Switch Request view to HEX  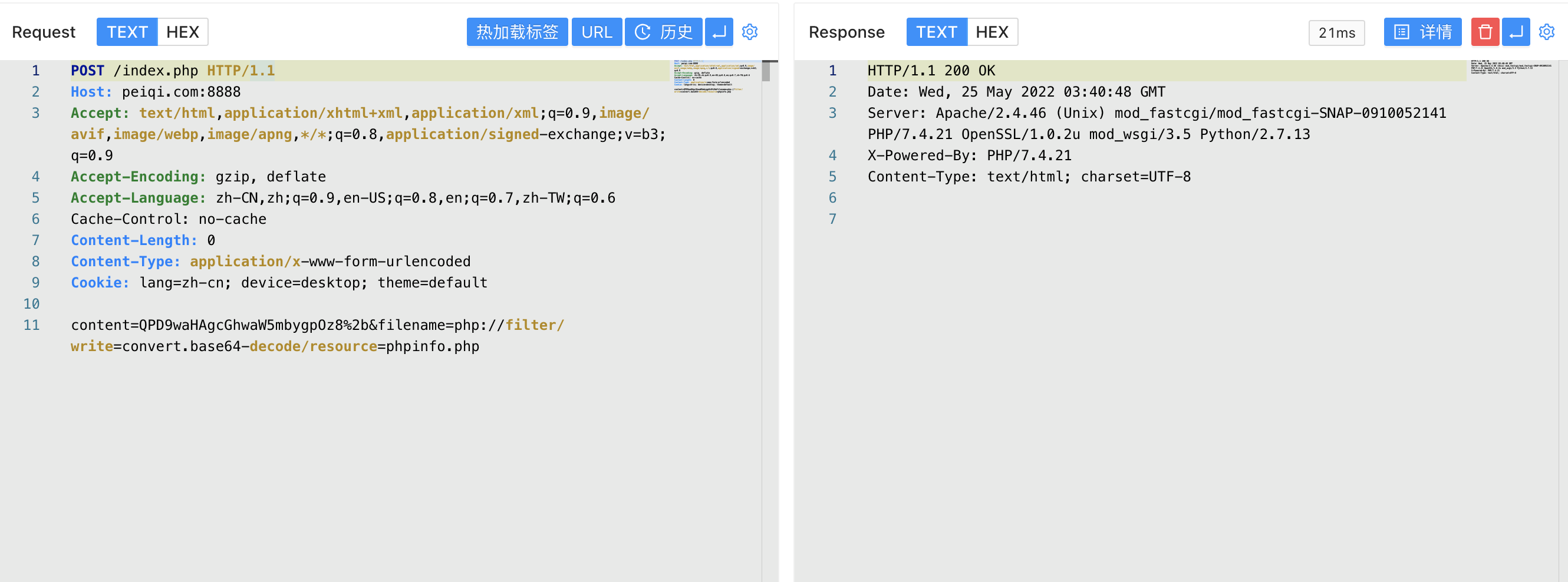(183, 32)
